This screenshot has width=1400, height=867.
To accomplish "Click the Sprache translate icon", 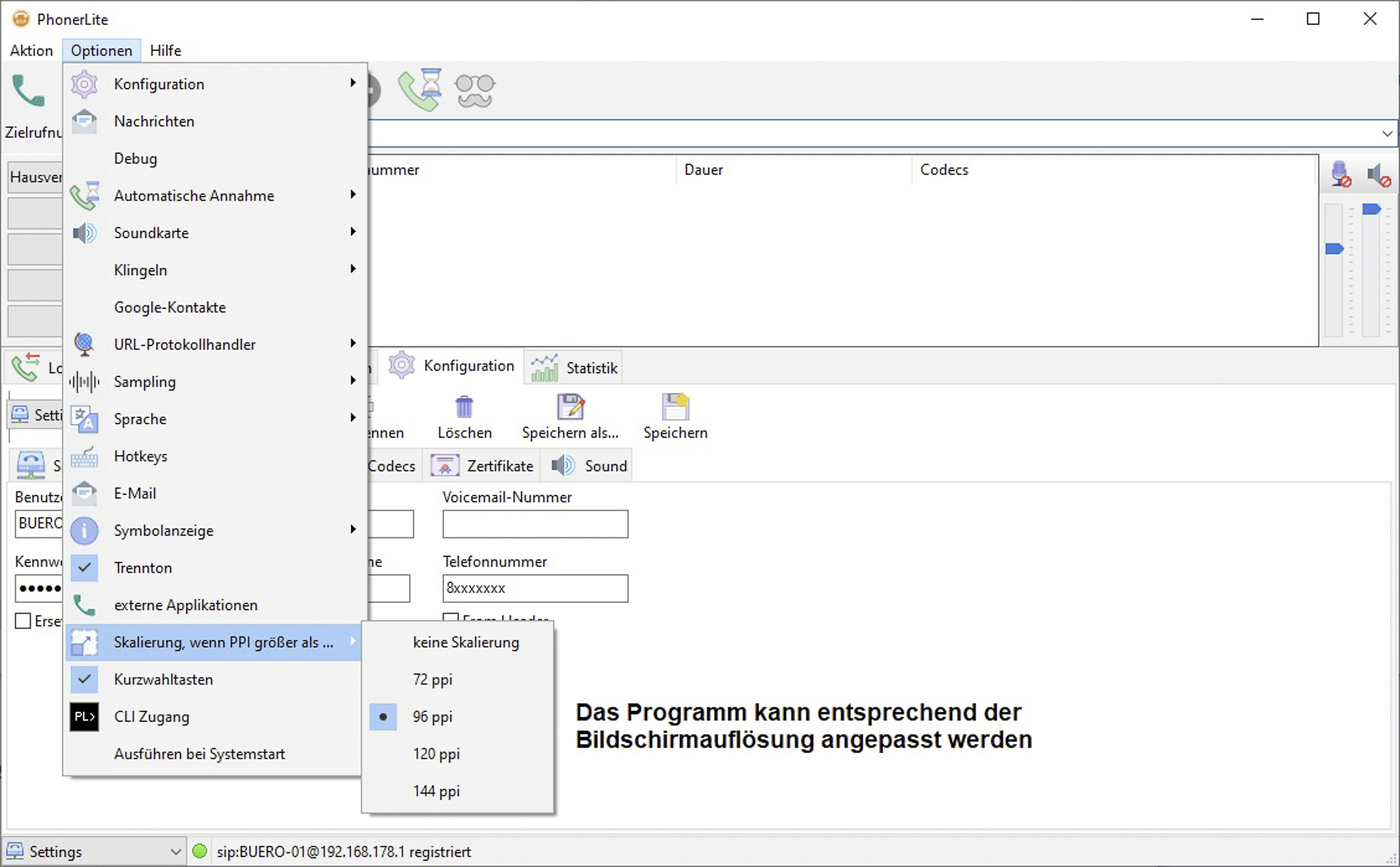I will (x=85, y=418).
